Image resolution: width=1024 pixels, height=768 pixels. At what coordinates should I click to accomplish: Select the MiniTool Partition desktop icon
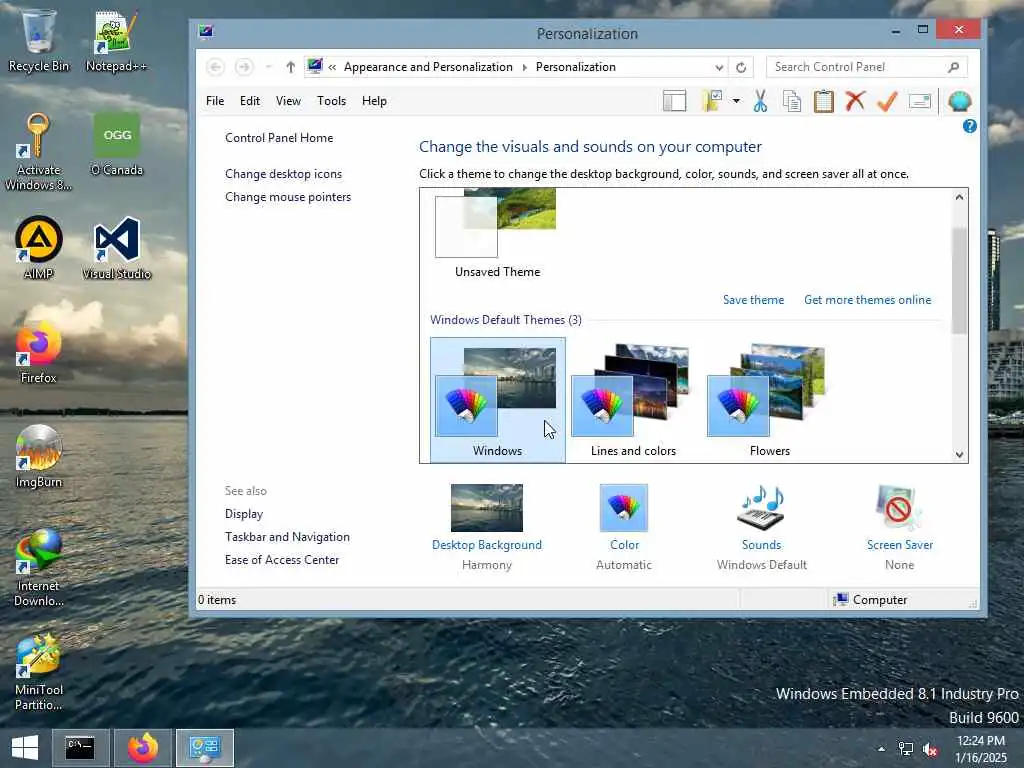click(39, 671)
